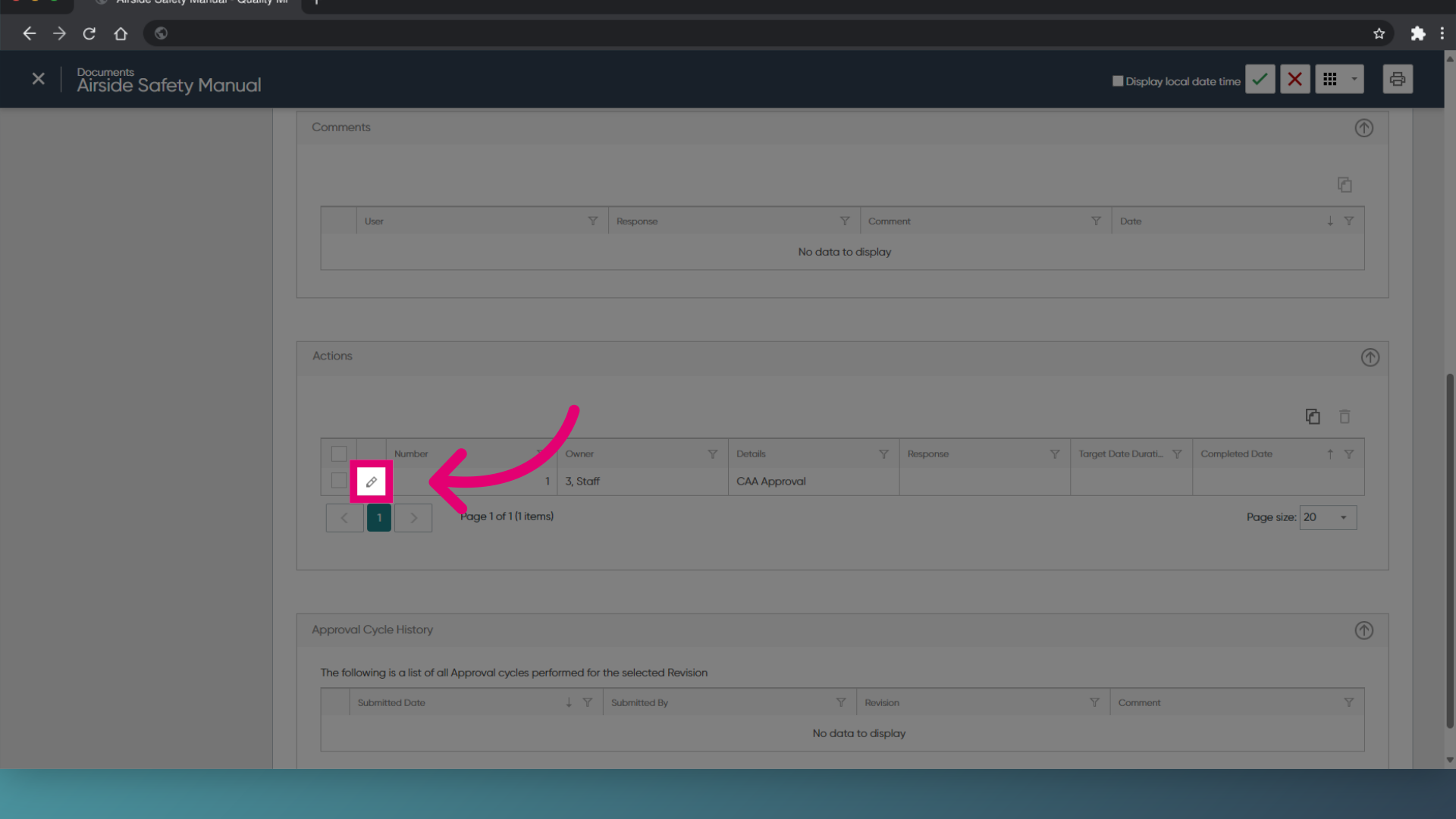Filter the Approval history Comment column
Image resolution: width=1456 pixels, height=819 pixels.
coord(1348,702)
